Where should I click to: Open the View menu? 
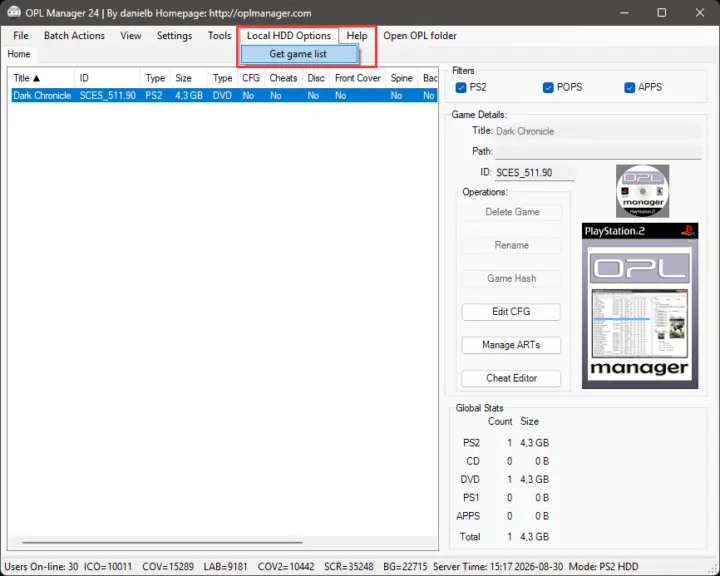[x=131, y=36]
